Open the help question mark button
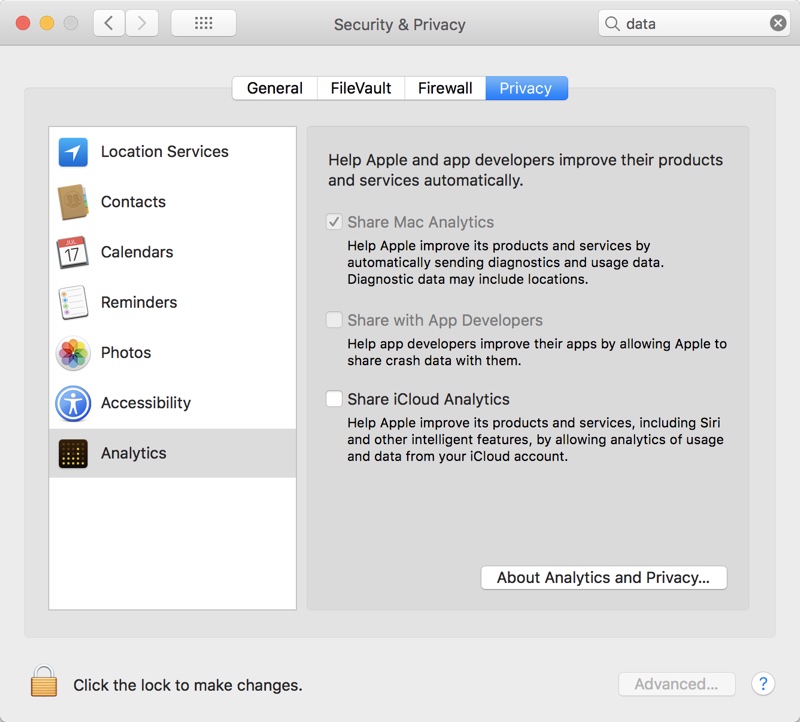800x722 pixels. point(763,684)
